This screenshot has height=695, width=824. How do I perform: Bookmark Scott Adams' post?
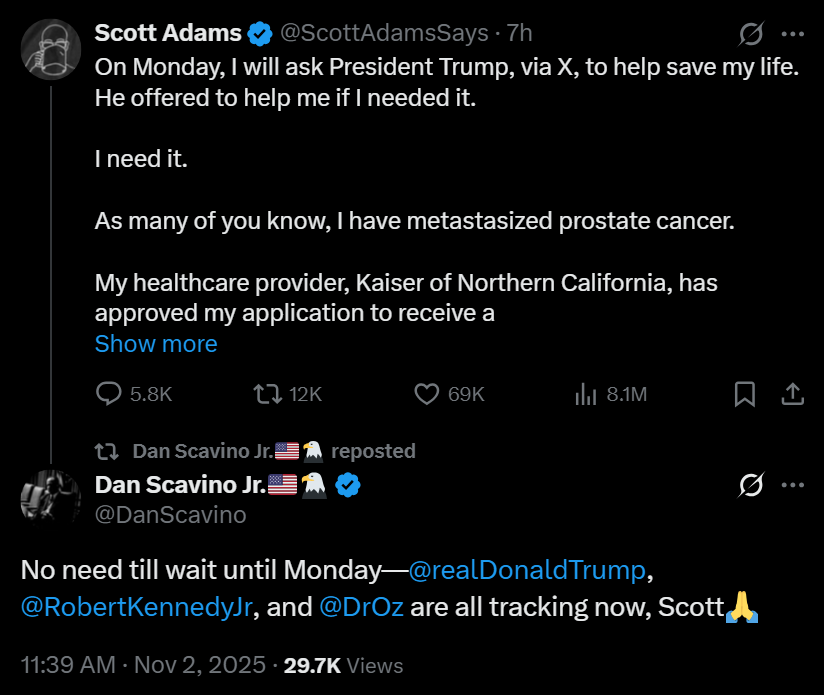click(745, 394)
